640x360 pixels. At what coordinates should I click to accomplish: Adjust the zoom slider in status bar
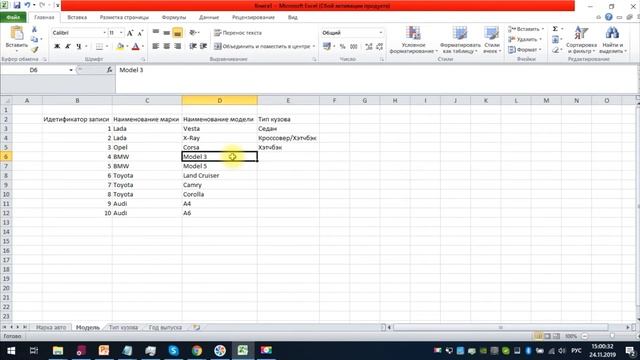coord(611,336)
